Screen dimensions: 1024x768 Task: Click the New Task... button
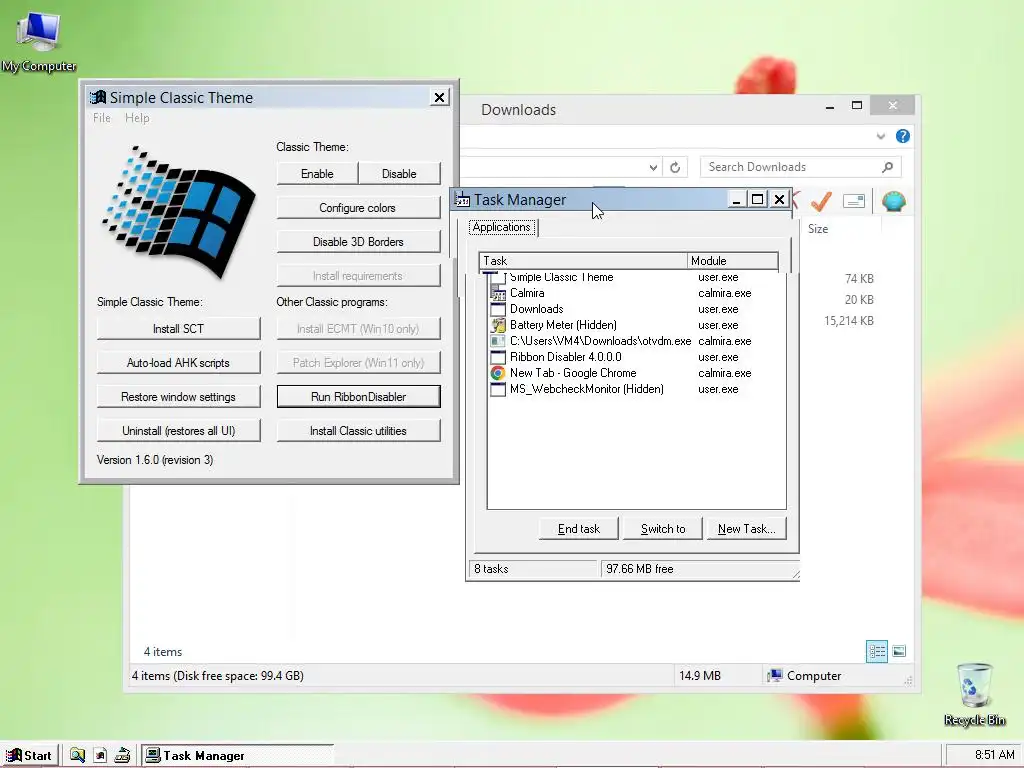[746, 529]
